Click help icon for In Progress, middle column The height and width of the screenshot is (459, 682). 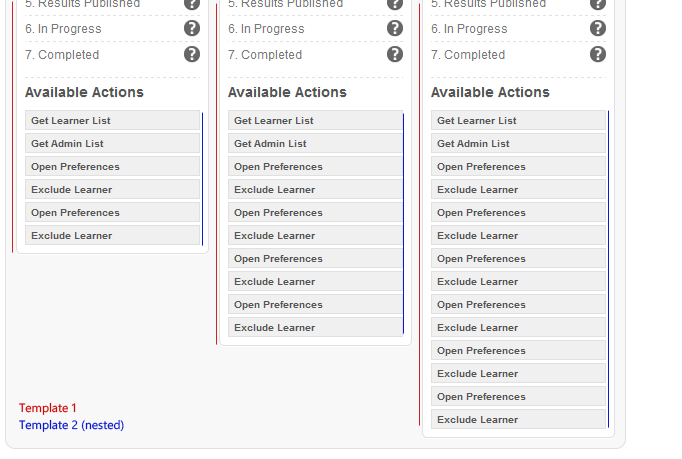click(x=395, y=28)
